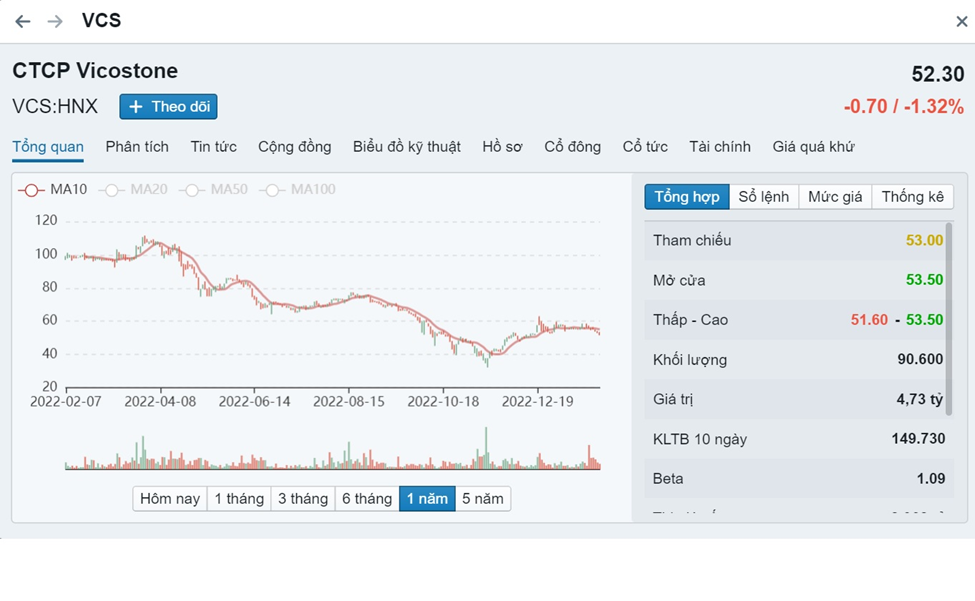Close the VCS stock panel
Screen dimensions: 975x601
point(961,21)
